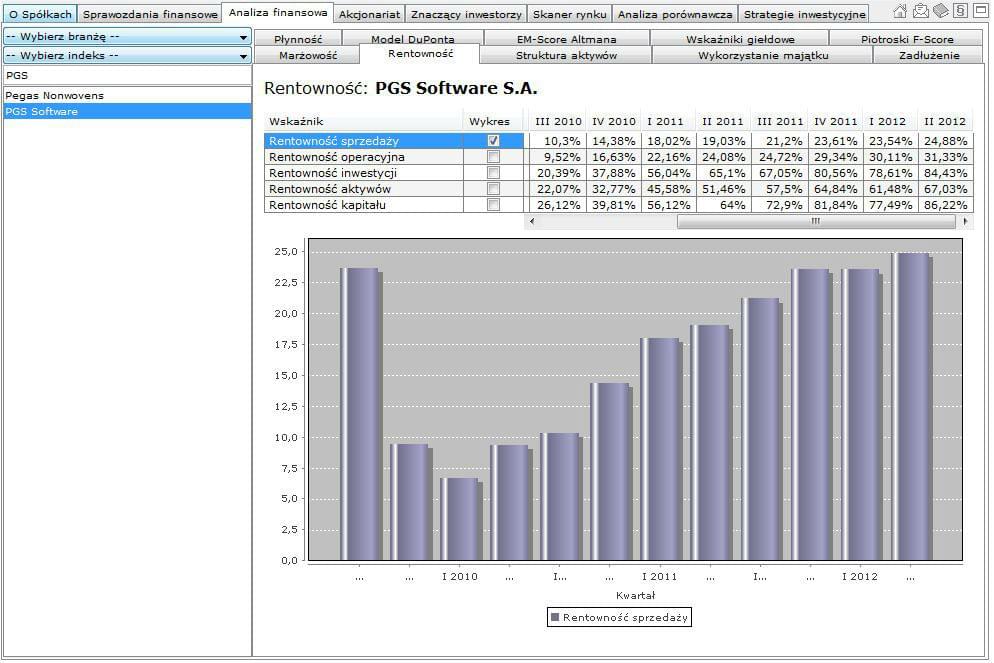Image resolution: width=994 pixels, height=663 pixels.
Task: Open the Struktura aktywów sub-tab
Action: tap(566, 56)
